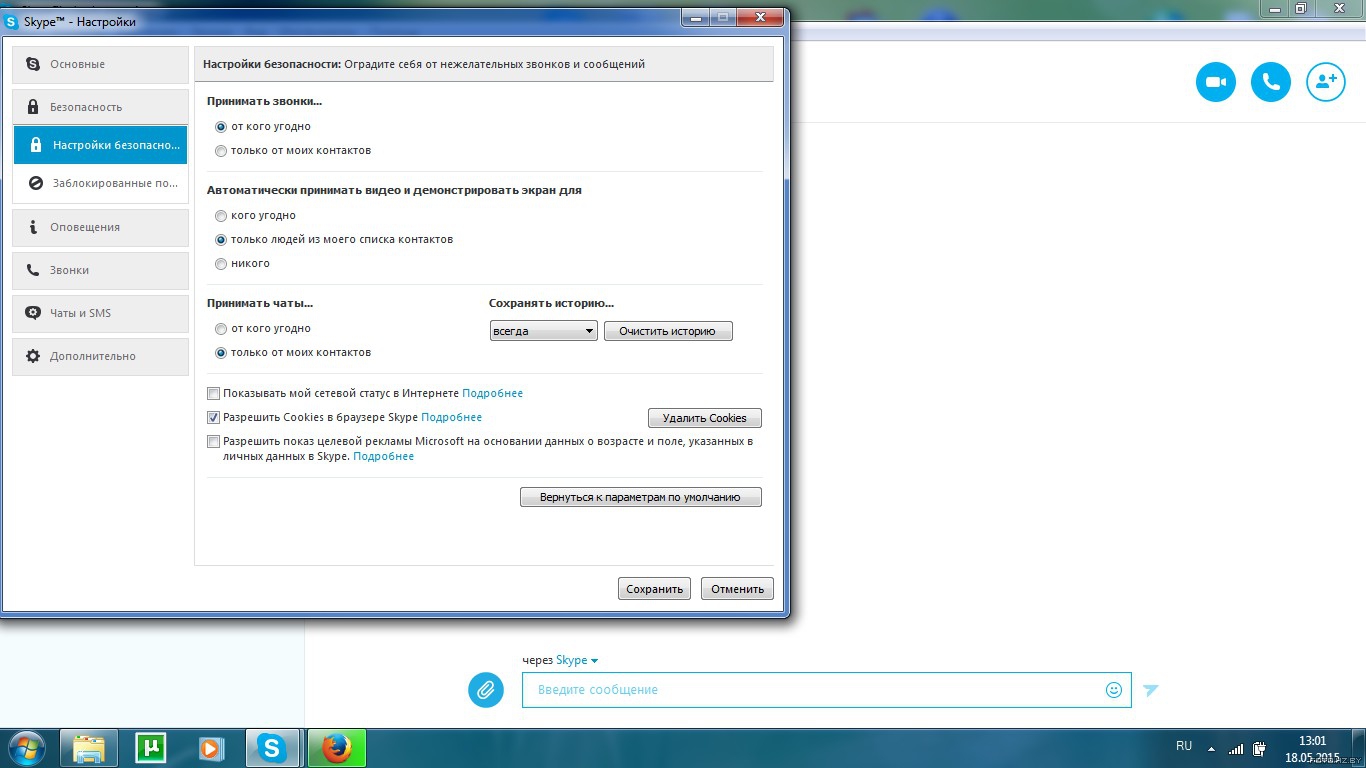This screenshot has height=768, width=1366.
Task: Open media player from taskbar
Action: pos(211,748)
